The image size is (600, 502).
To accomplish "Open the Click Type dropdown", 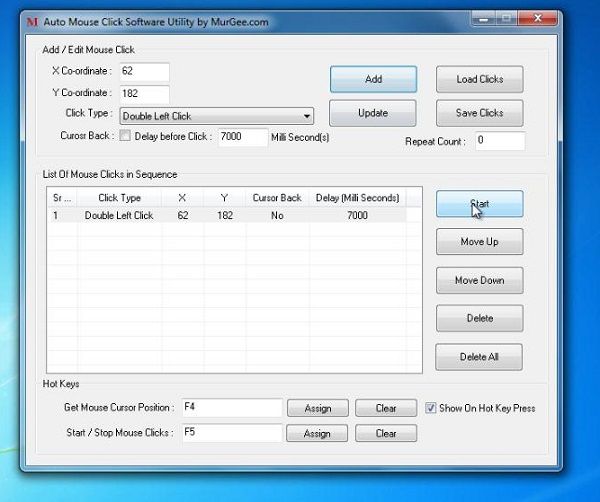I will (x=217, y=116).
